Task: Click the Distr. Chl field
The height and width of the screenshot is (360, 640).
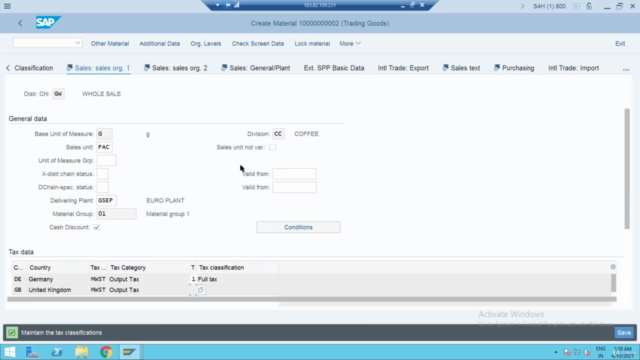Action: 58,94
